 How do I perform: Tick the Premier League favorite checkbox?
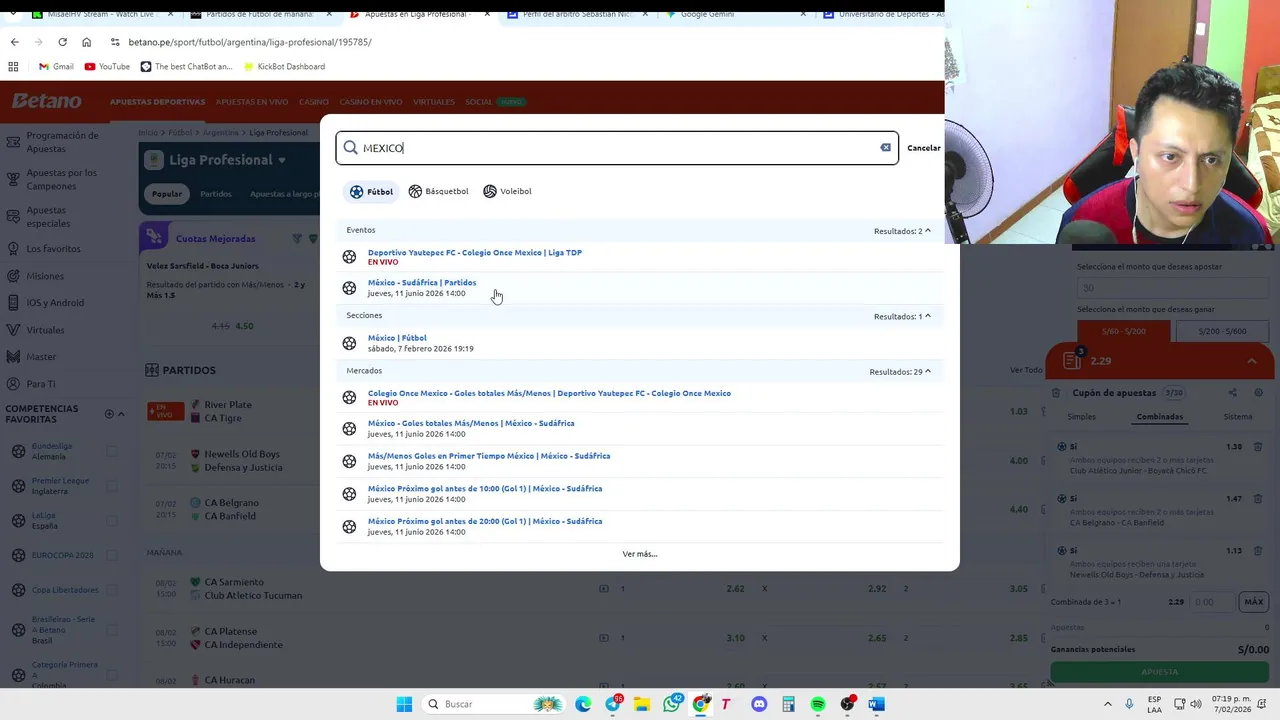click(112, 486)
